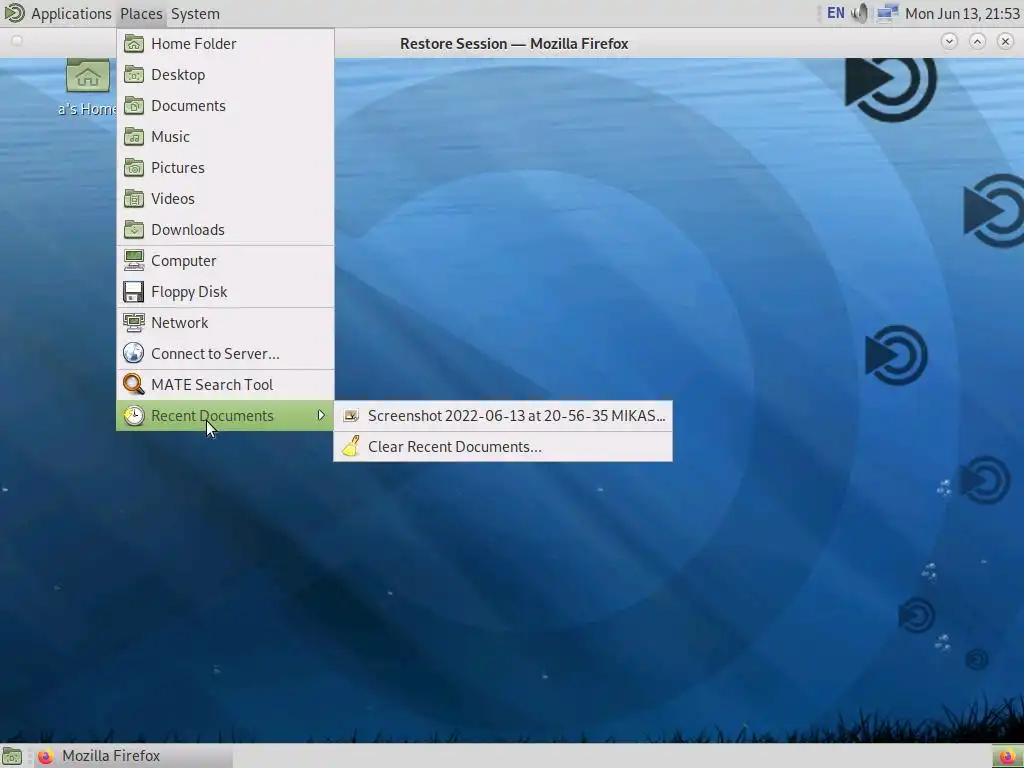
Task: Click the Videos folder icon
Action: pyautogui.click(x=134, y=199)
